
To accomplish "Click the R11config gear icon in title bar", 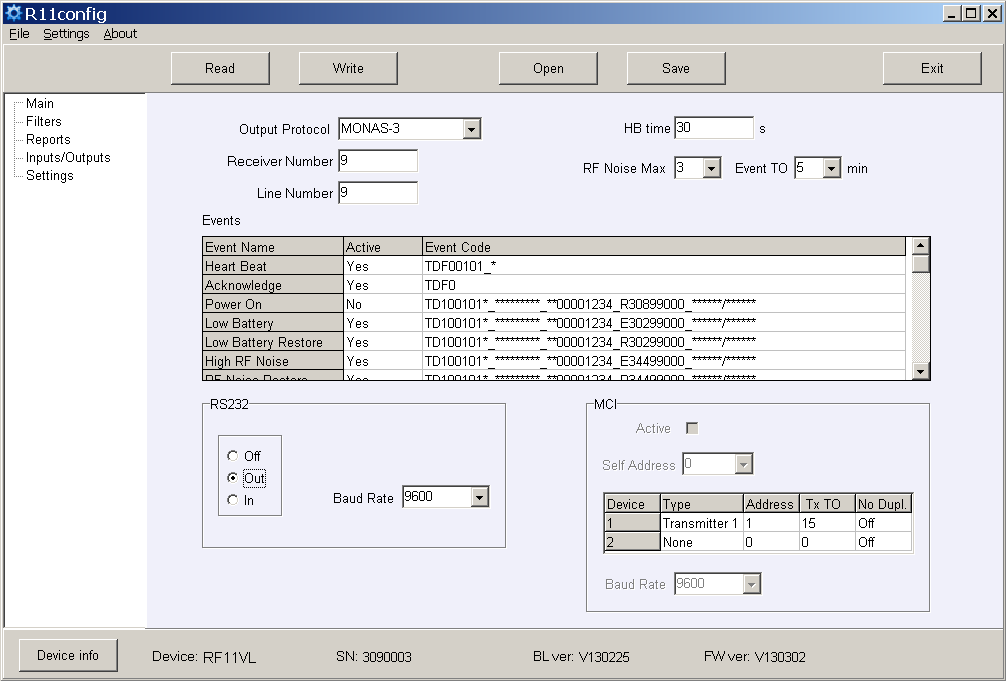I will (13, 14).
